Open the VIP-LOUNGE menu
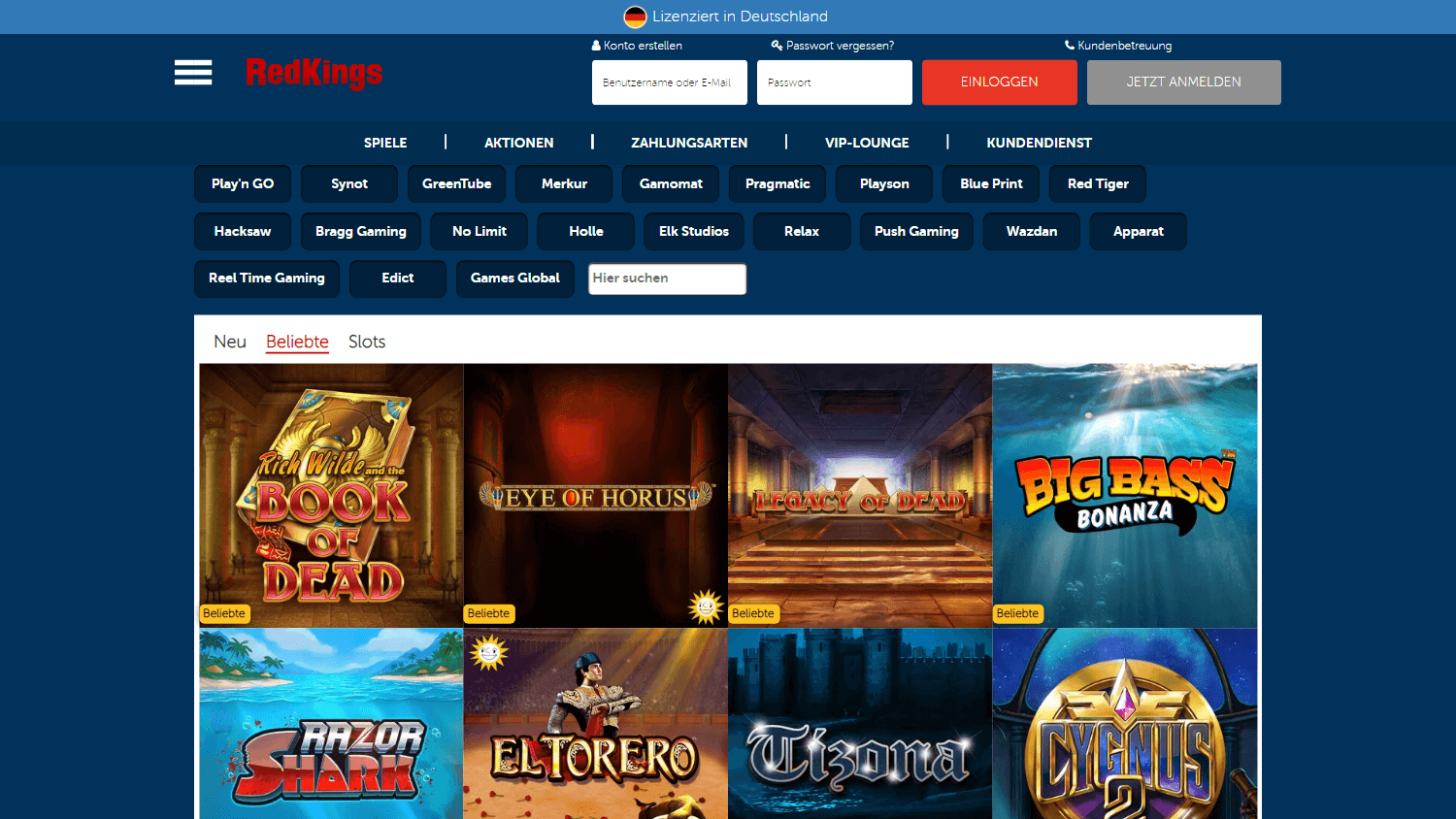The image size is (1456, 819). [867, 143]
